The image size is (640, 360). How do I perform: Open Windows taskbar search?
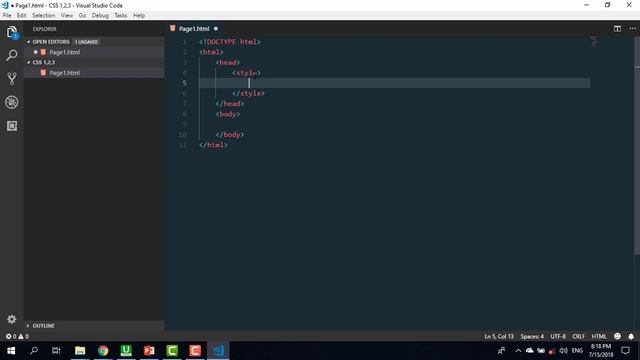pos(34,351)
